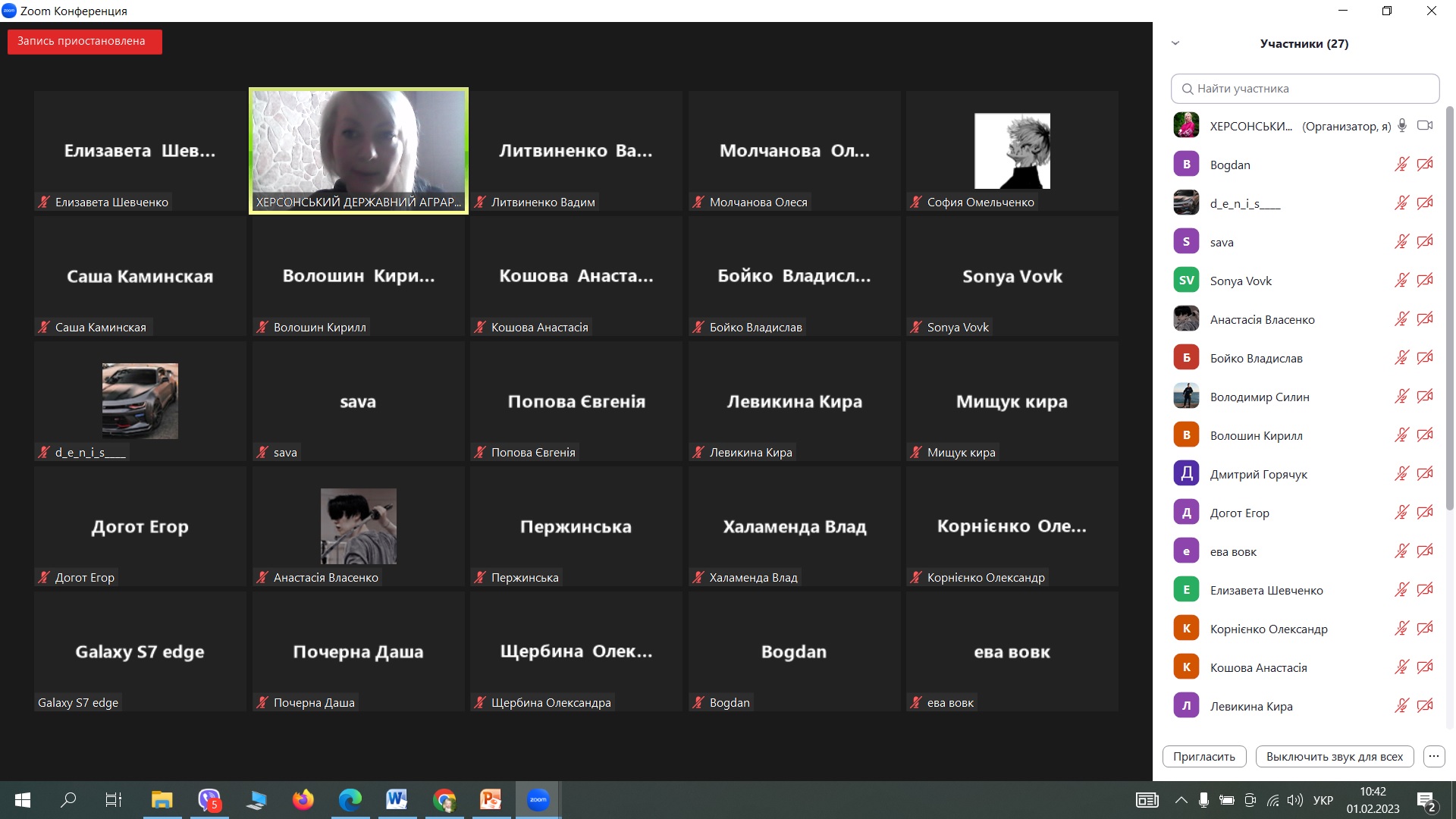This screenshot has width=1456, height=819.
Task: Click Волошин Кирилл's muted mic icon in list
Action: (x=1401, y=435)
